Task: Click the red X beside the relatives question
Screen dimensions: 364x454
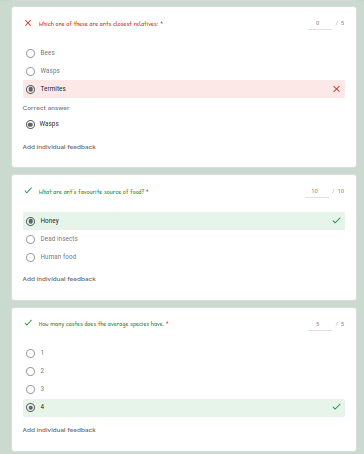Action: 28,23
